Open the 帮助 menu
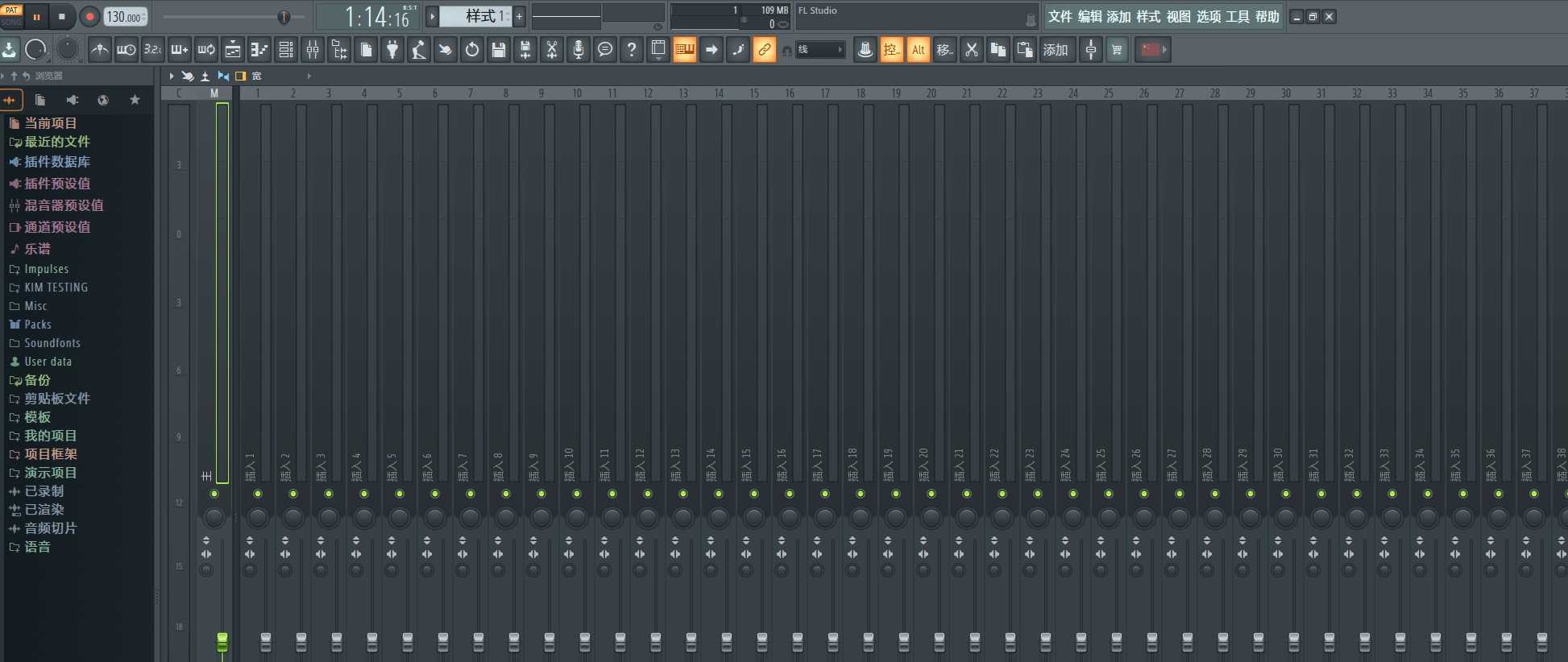Image resolution: width=1568 pixels, height=662 pixels. [x=1267, y=16]
